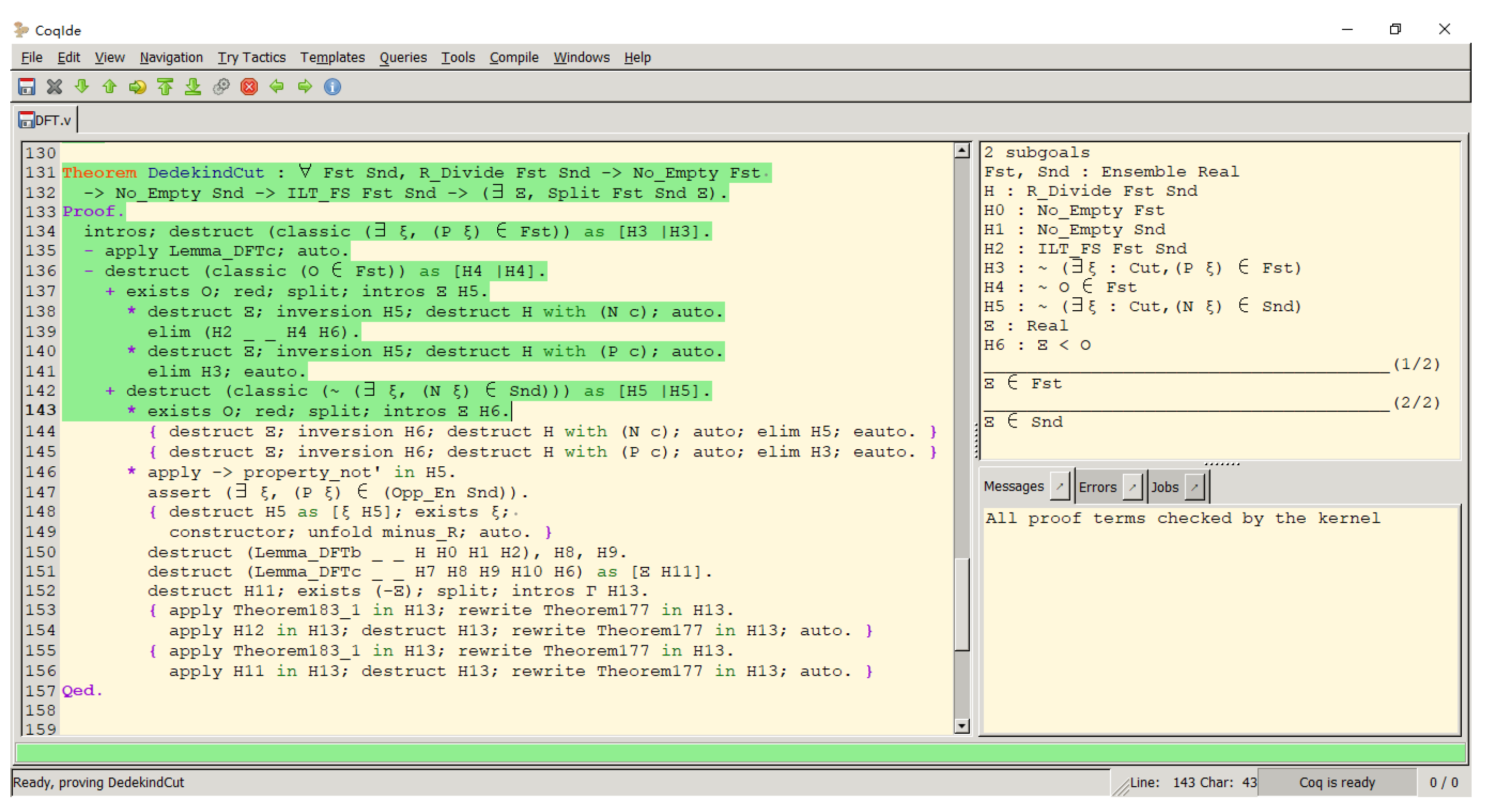
Task: Step backward with green up arrow
Action: pyautogui.click(x=110, y=87)
